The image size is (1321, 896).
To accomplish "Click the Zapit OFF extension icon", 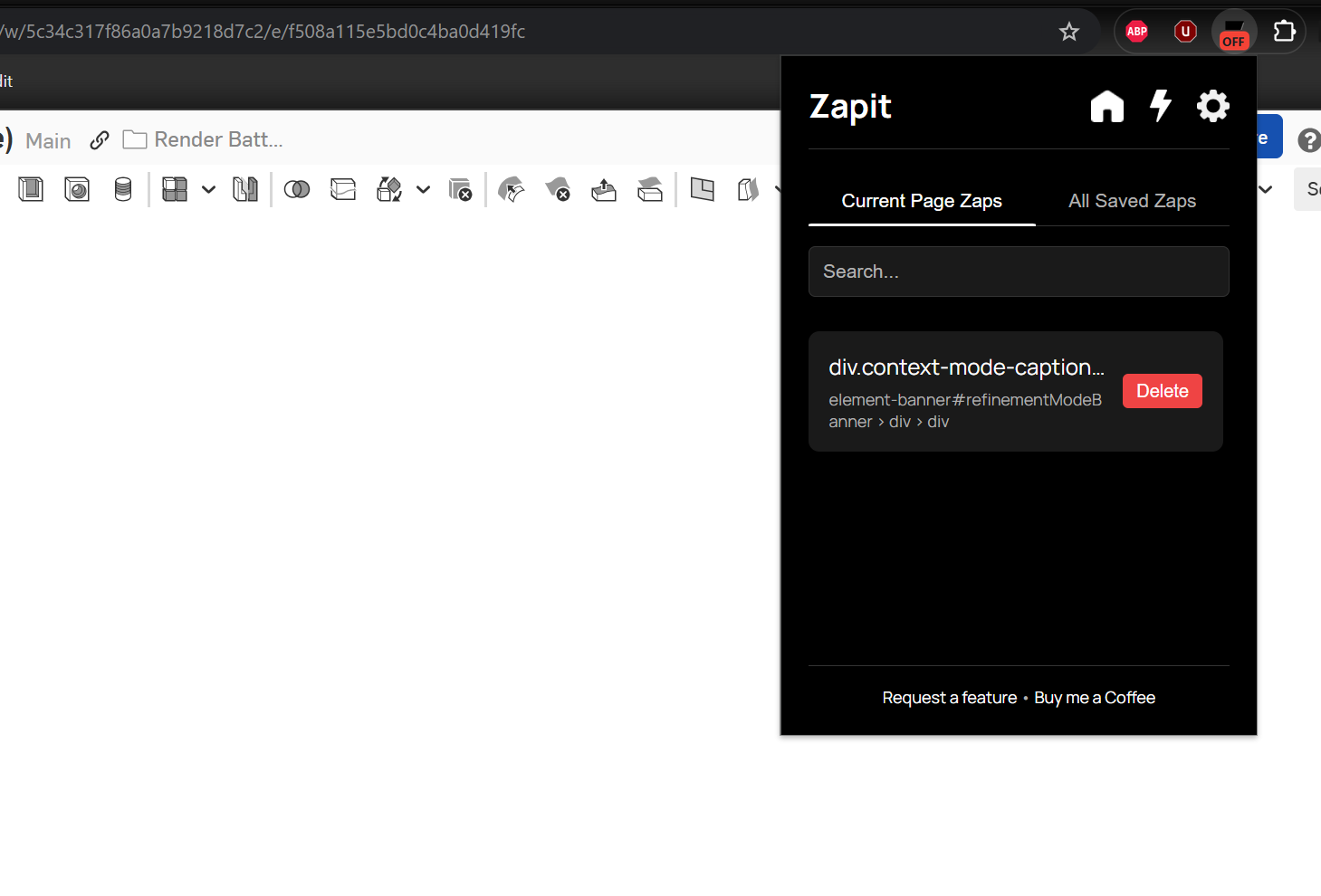I will pyautogui.click(x=1234, y=33).
